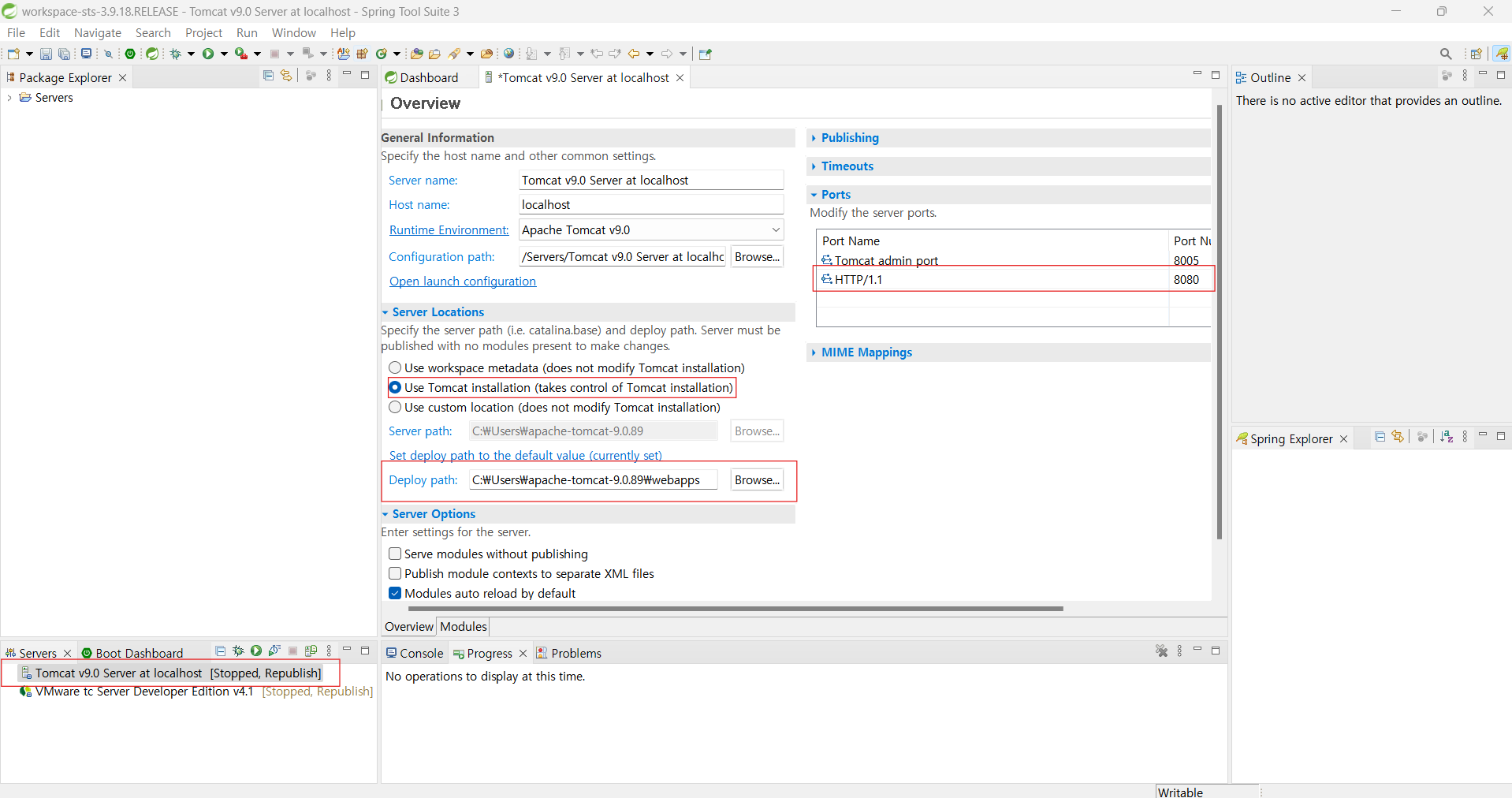Screen dimensions: 1512x798
Task: Click Set deploy path to the default value link
Action: coord(526,456)
